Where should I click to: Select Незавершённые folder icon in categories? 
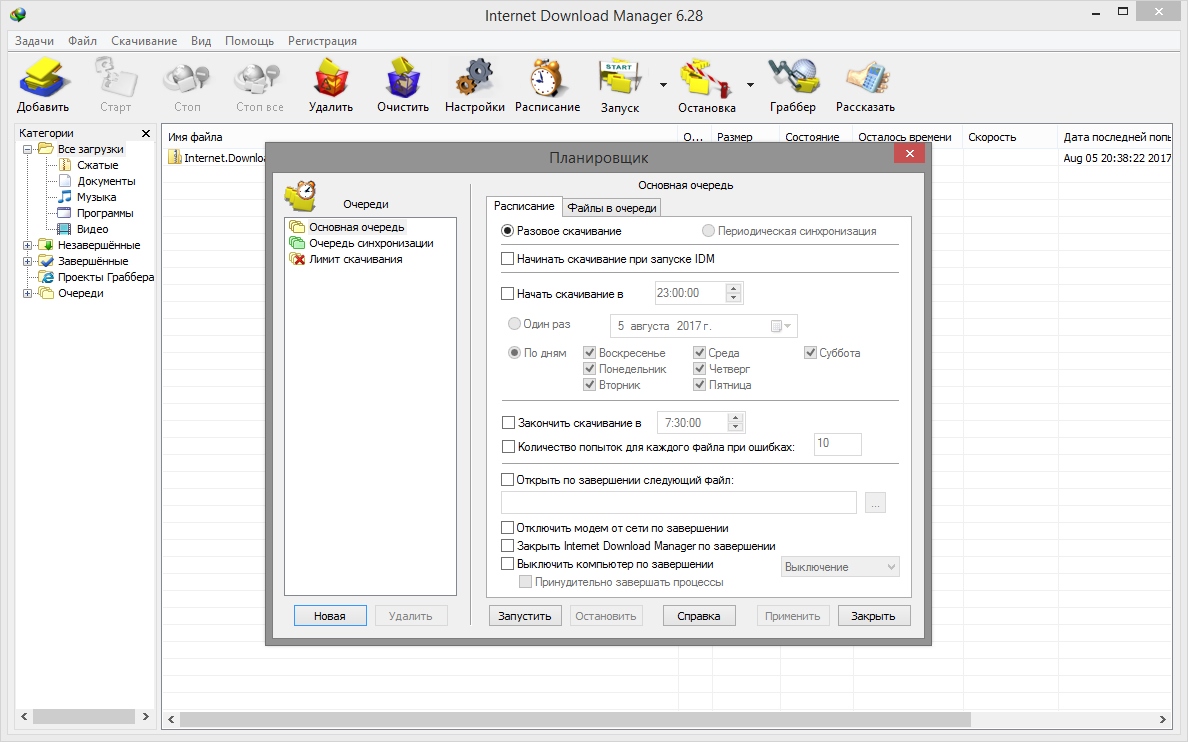[45, 245]
